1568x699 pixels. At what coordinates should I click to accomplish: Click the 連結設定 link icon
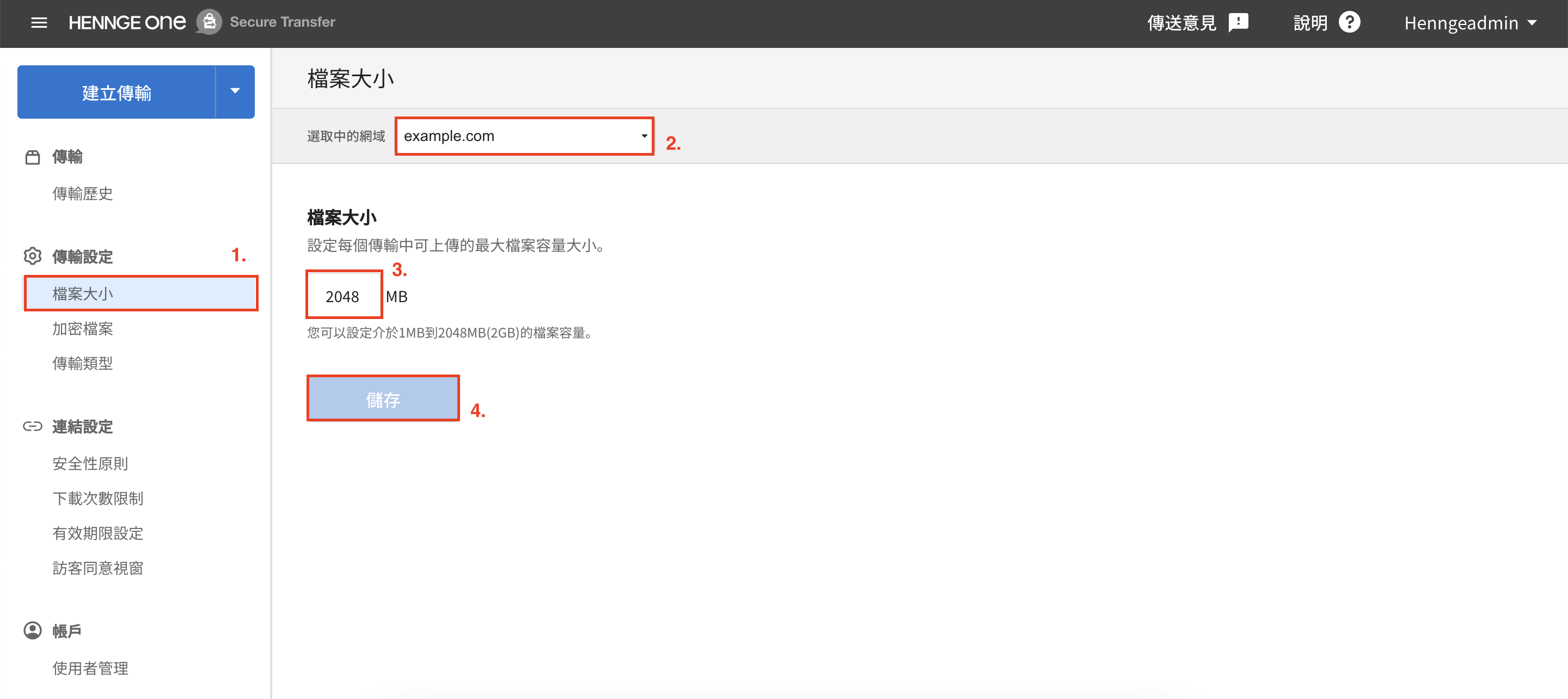(x=32, y=426)
